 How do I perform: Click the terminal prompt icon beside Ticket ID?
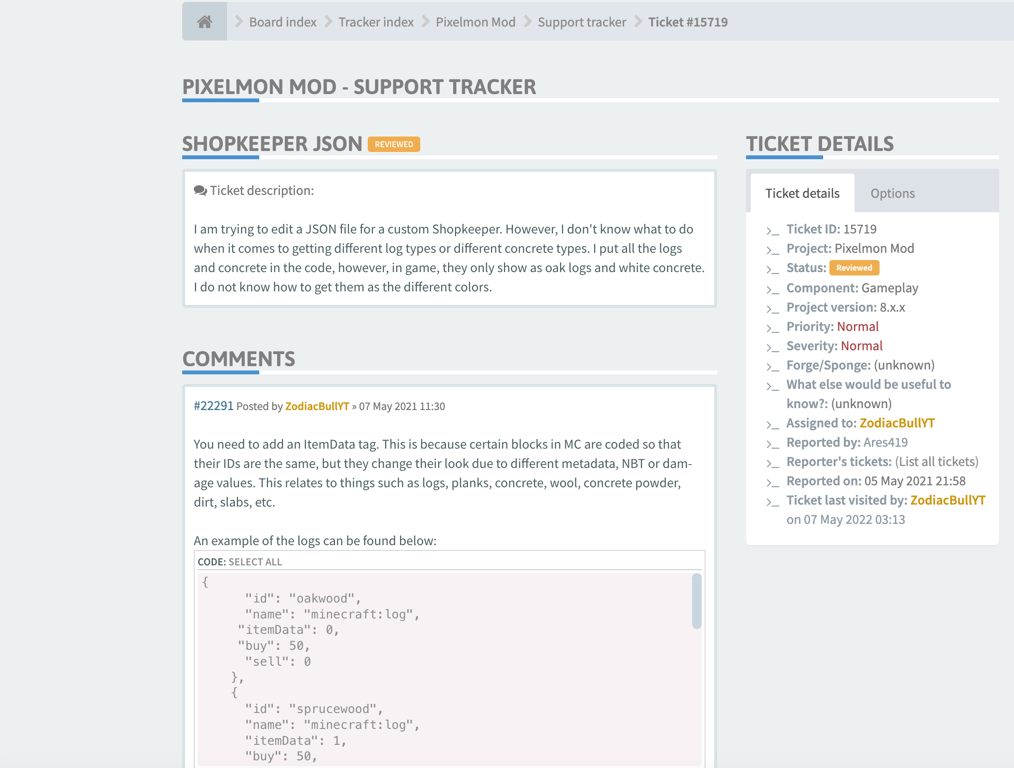772,229
